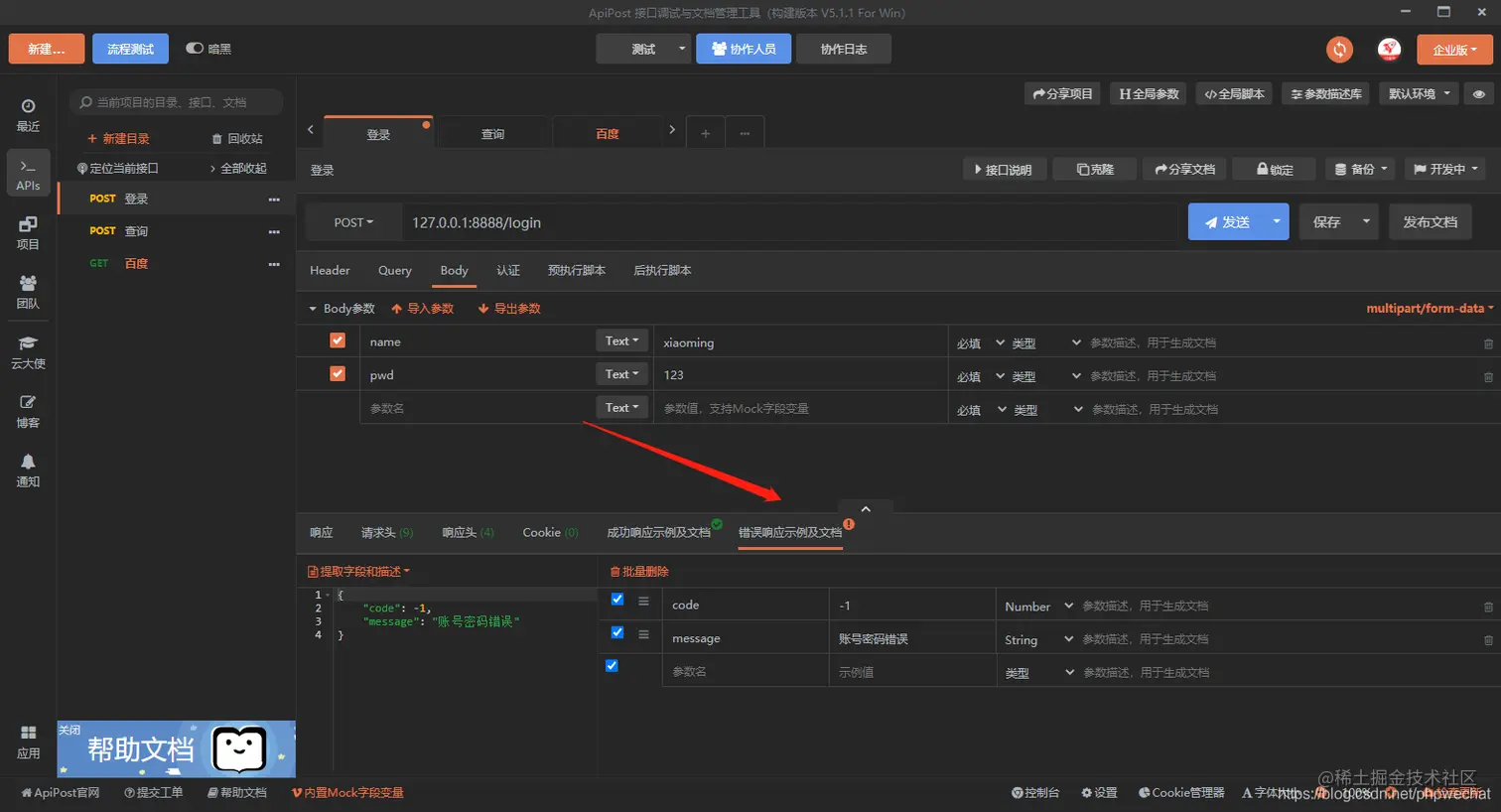Click drag handle icon of message row

click(x=643, y=633)
